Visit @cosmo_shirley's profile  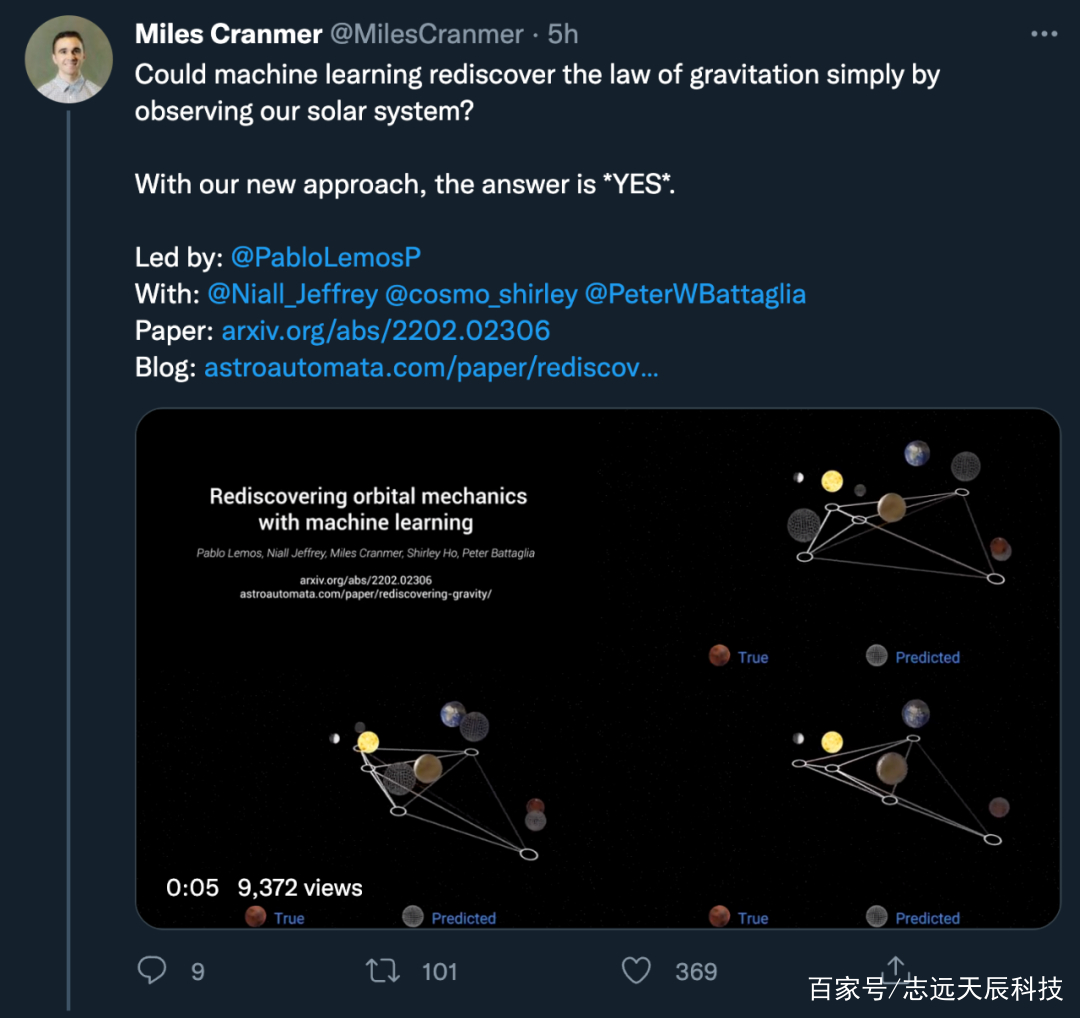click(x=481, y=294)
